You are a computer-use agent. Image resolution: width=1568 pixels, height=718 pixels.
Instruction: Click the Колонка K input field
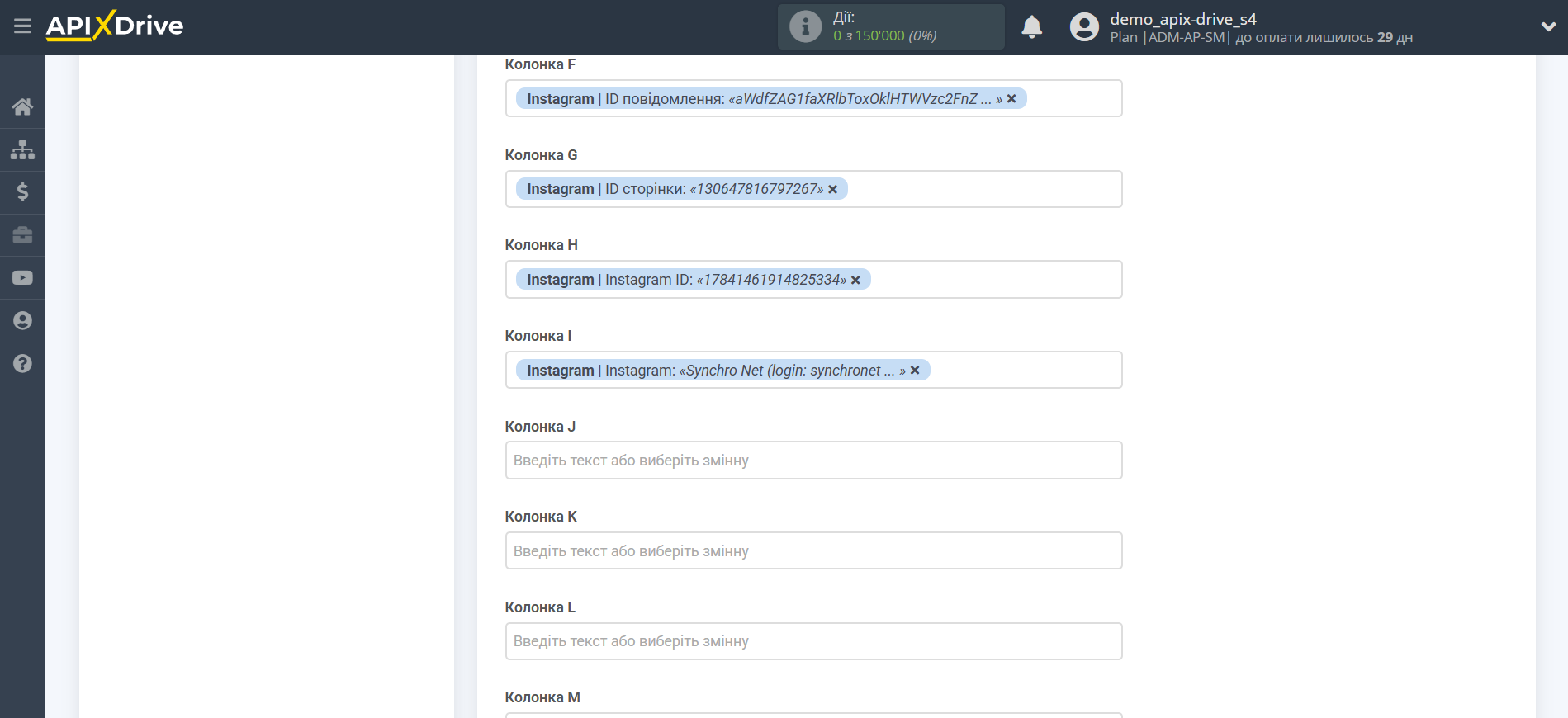(x=813, y=551)
